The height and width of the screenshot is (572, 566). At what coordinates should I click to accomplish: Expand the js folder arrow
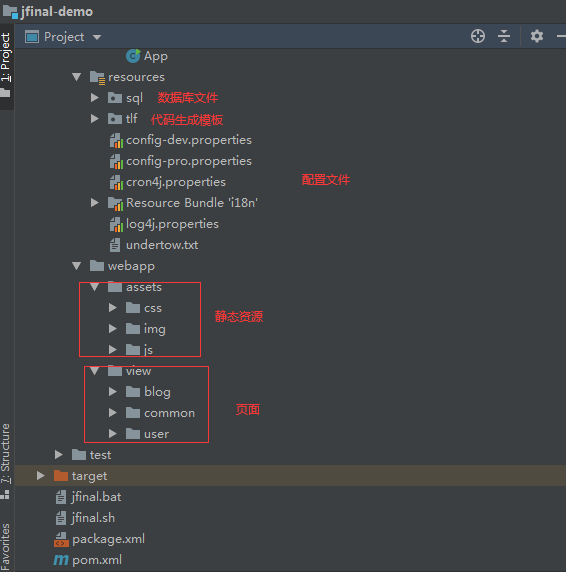pos(113,350)
